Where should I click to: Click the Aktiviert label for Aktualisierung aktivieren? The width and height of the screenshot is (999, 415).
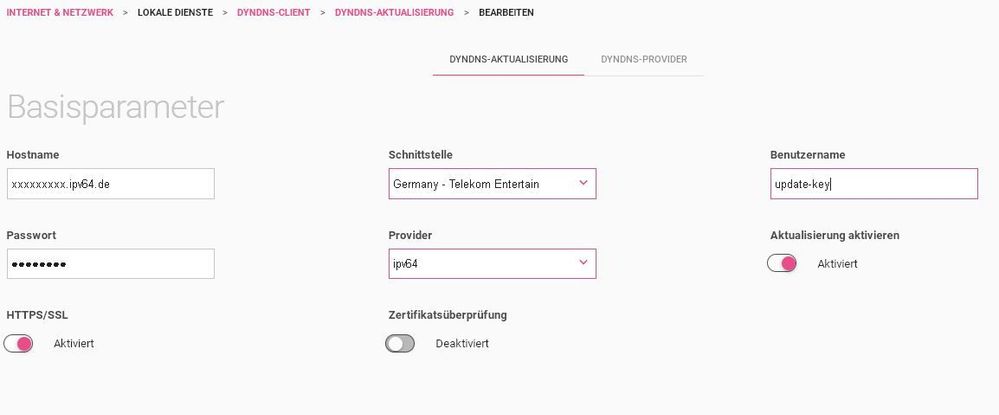point(837,263)
